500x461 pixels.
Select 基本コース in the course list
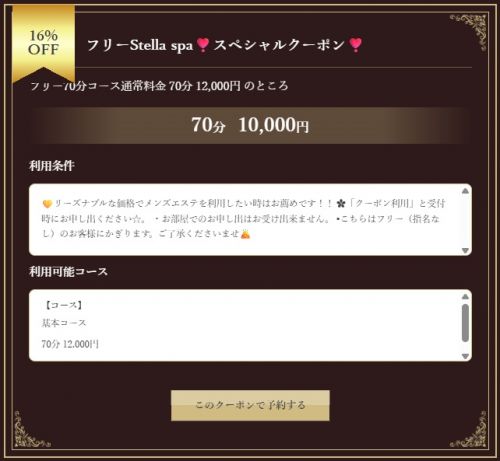64,323
